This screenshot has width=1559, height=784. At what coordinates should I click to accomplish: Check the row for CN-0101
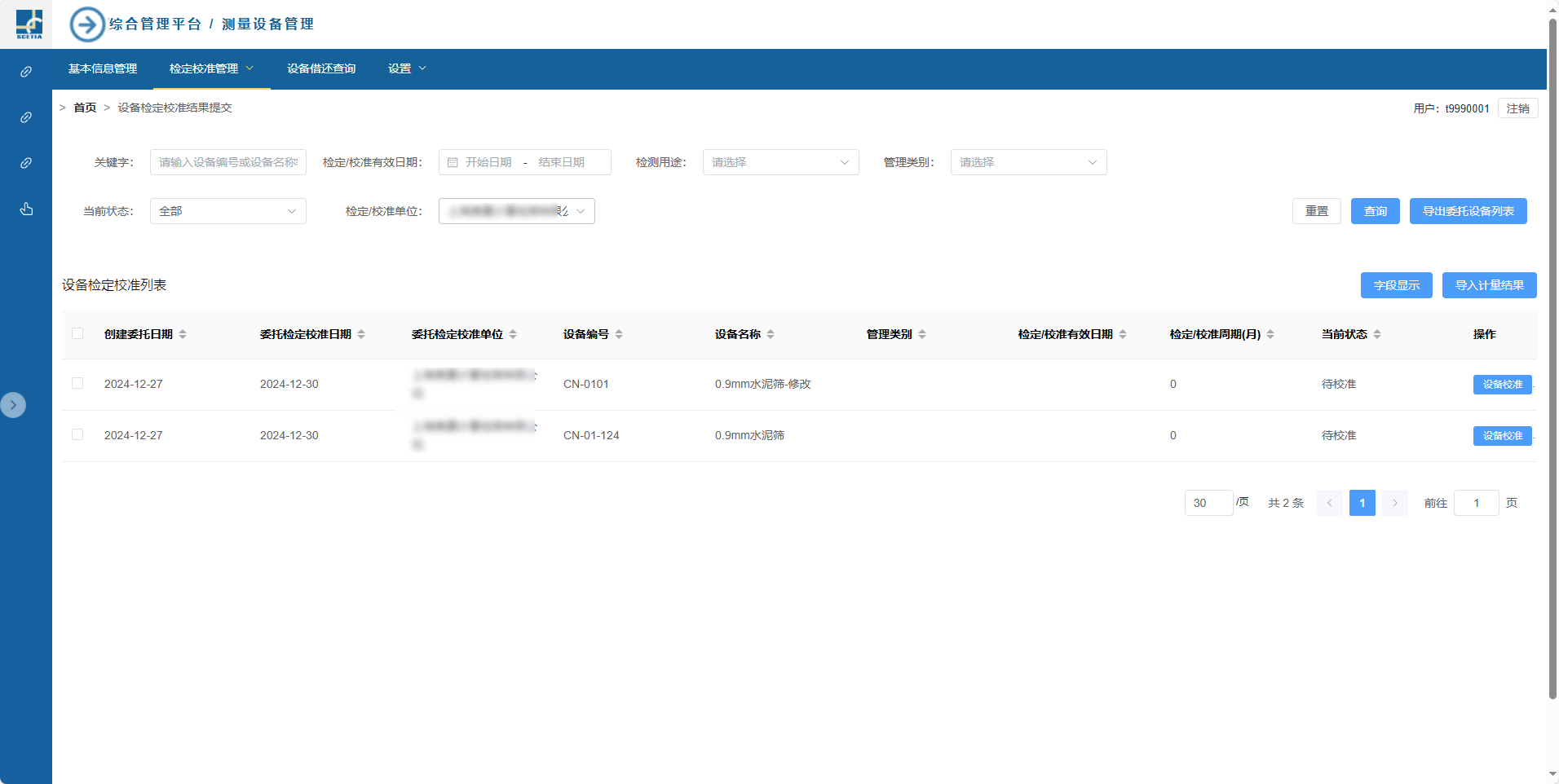click(77, 383)
